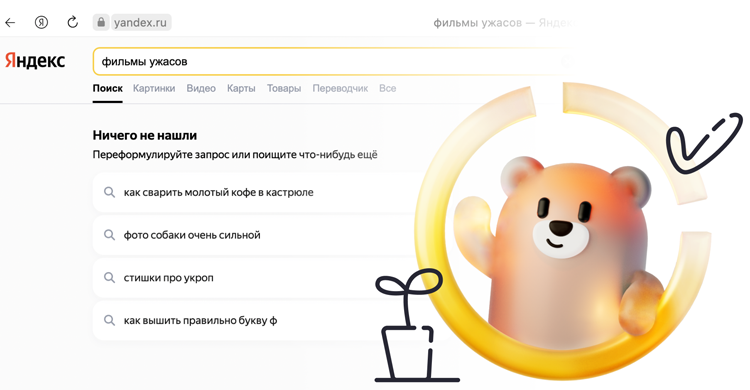Open the Переводчик tab
The width and height of the screenshot is (750, 390).
[340, 88]
